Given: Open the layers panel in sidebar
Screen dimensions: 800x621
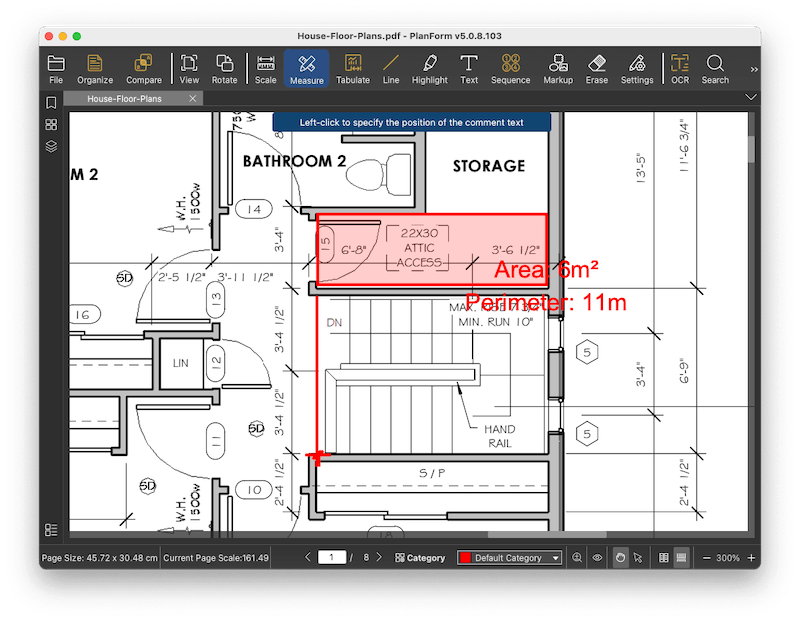Looking at the screenshot, I should (x=51, y=146).
